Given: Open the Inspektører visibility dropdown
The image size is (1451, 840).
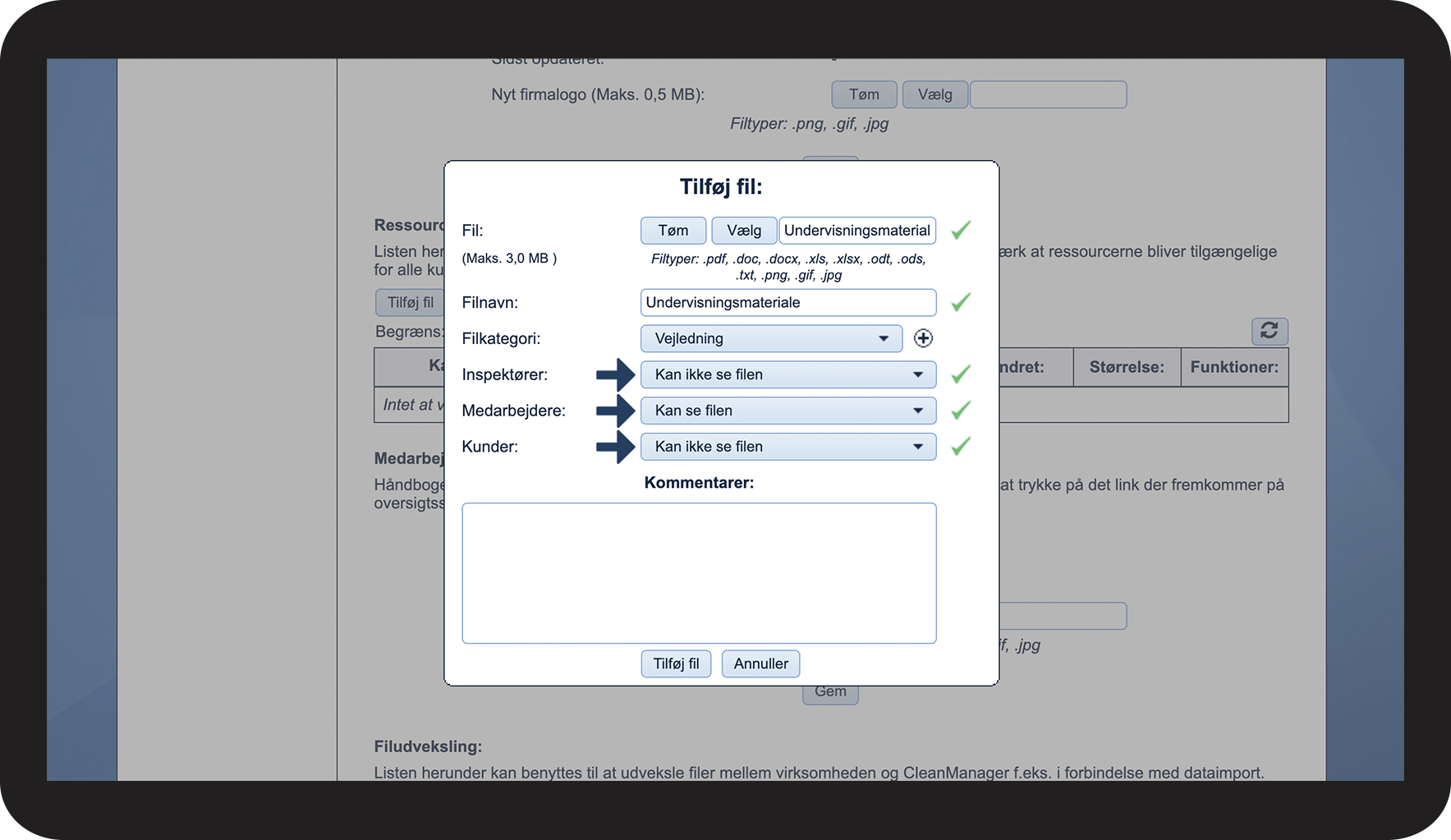Looking at the screenshot, I should click(788, 374).
